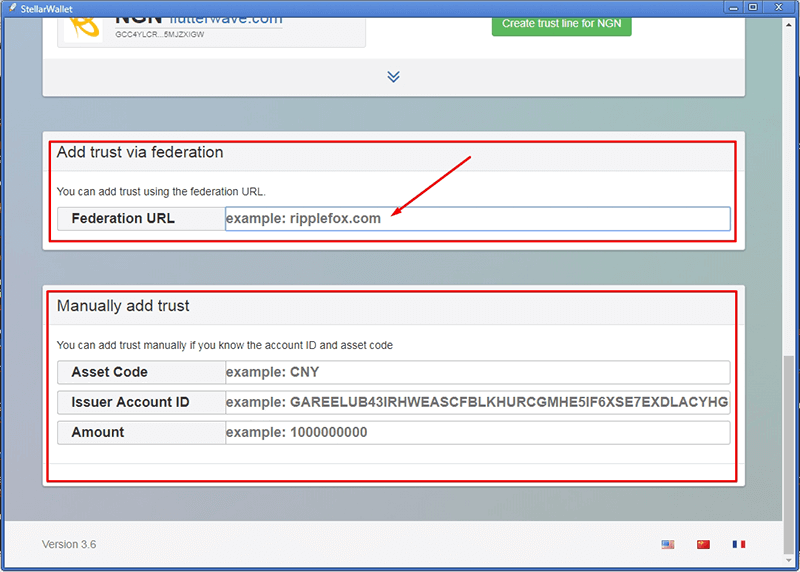
Task: Open the flutterwave.com link
Action: click(x=226, y=20)
